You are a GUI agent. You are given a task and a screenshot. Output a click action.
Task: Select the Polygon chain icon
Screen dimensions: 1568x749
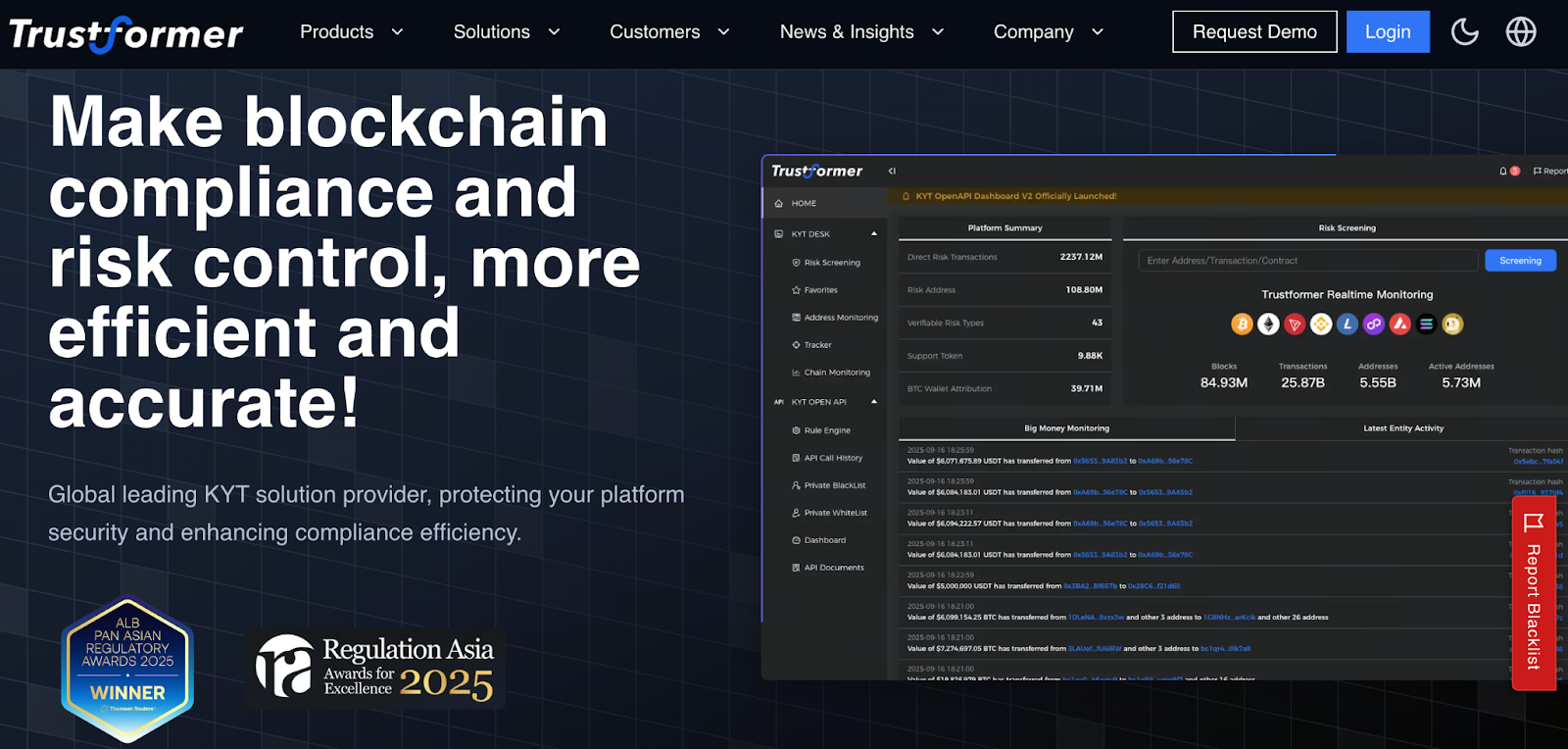[x=1374, y=324]
